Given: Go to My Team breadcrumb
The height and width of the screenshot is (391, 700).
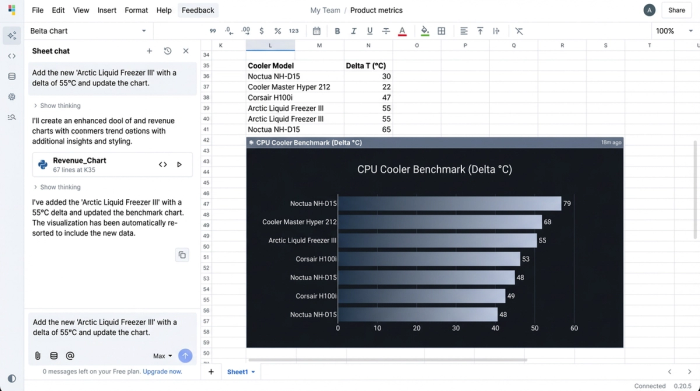Looking at the screenshot, I should (325, 10).
